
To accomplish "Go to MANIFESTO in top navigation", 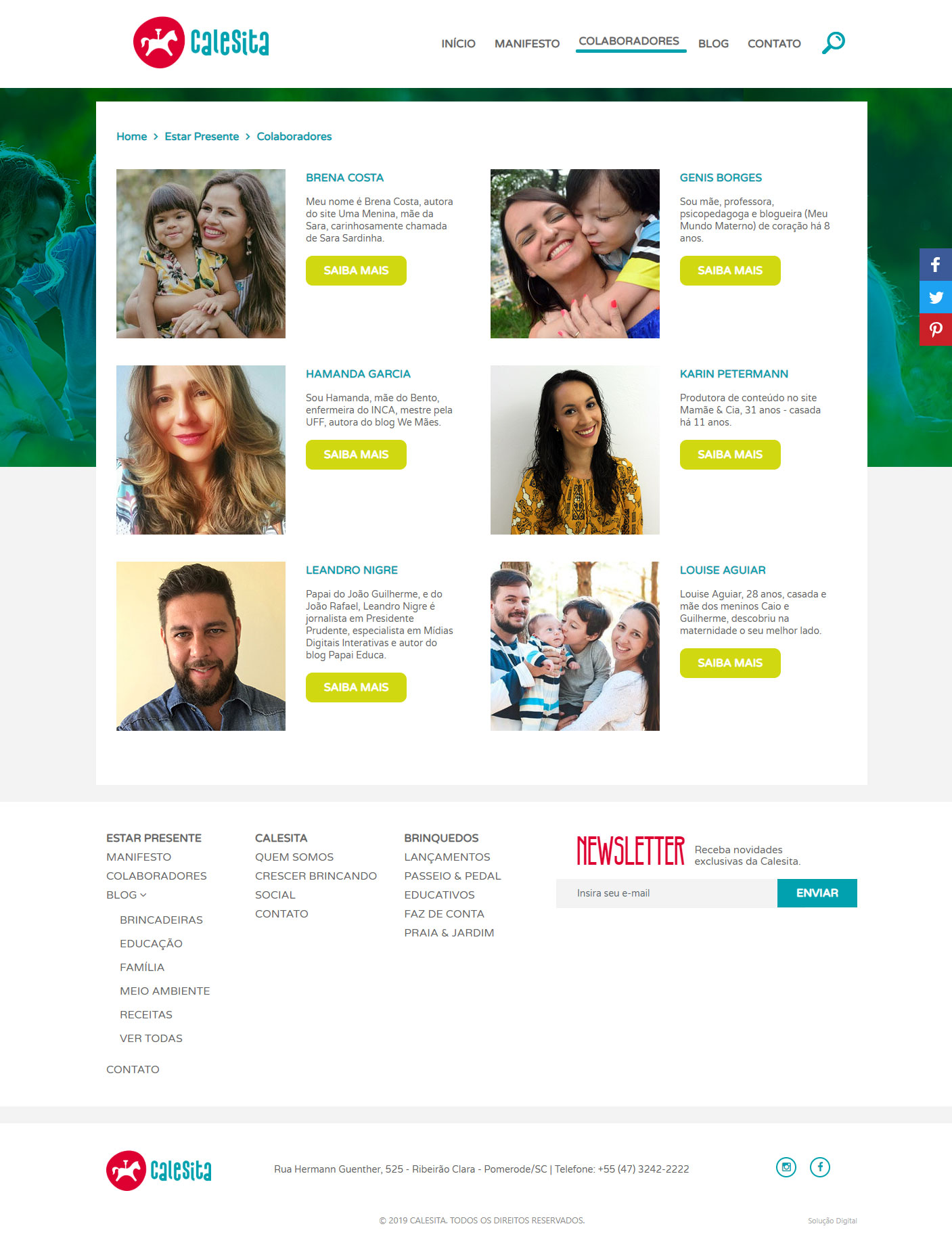I will (x=527, y=43).
